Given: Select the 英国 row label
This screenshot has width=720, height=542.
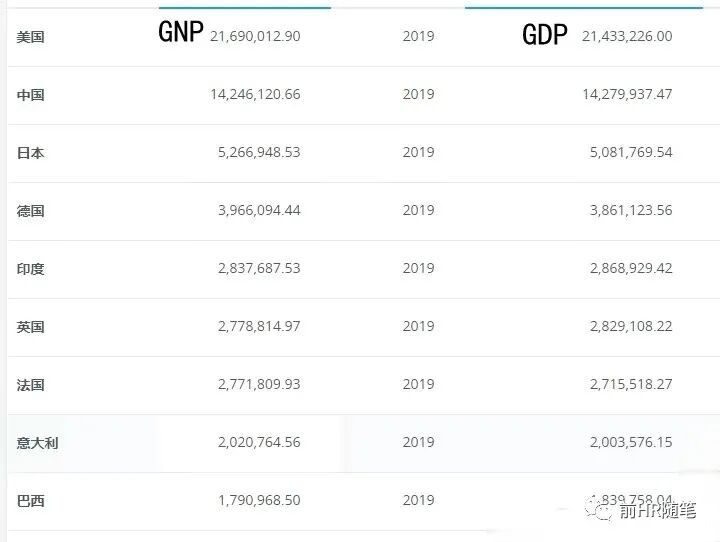Looking at the screenshot, I should pyautogui.click(x=31, y=327).
